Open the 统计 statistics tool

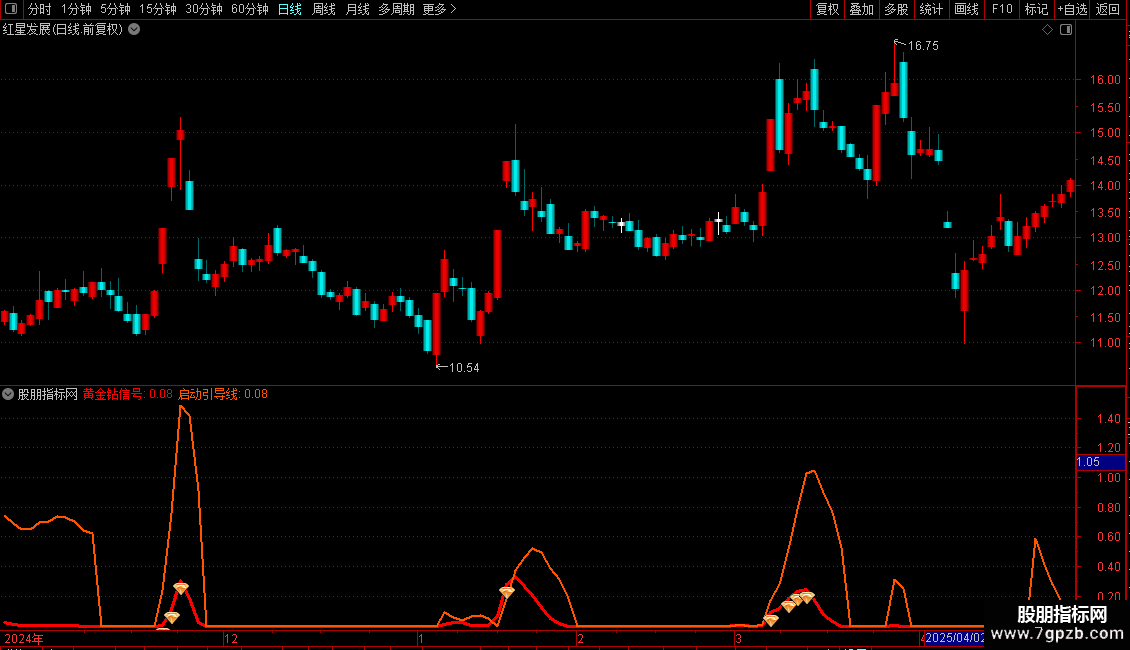931,9
